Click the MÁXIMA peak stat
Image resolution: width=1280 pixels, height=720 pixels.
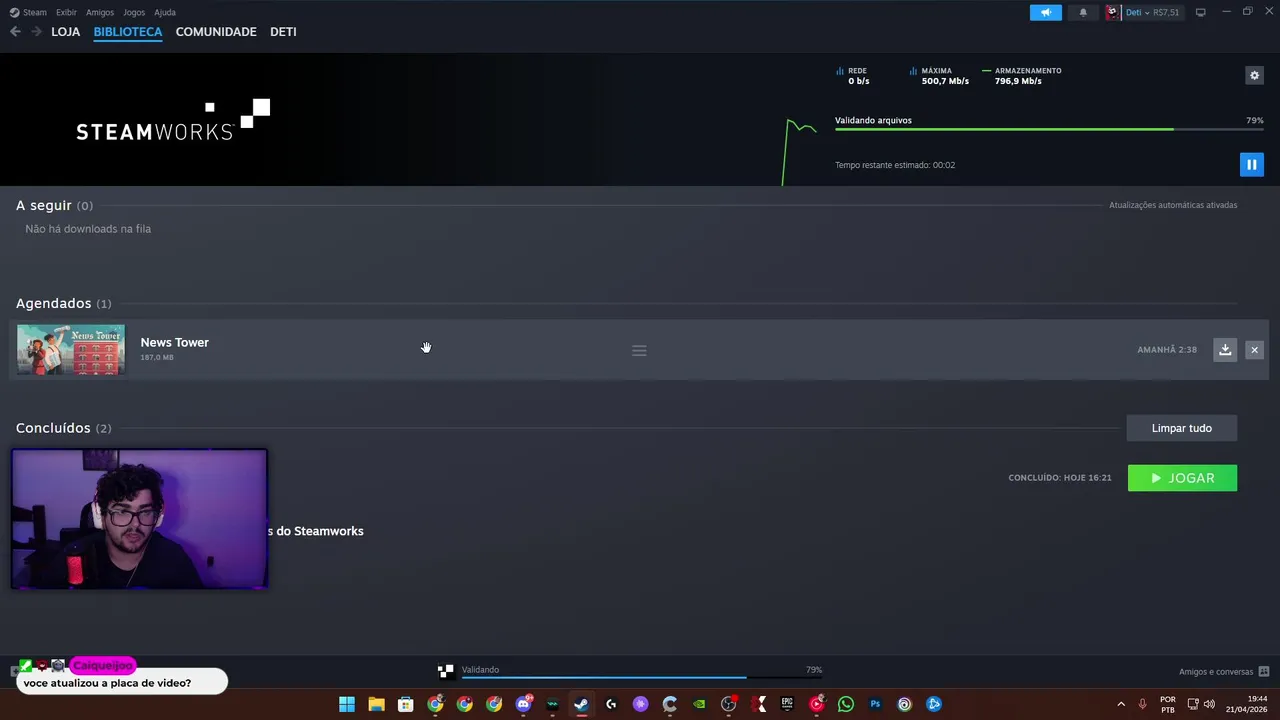pos(939,76)
